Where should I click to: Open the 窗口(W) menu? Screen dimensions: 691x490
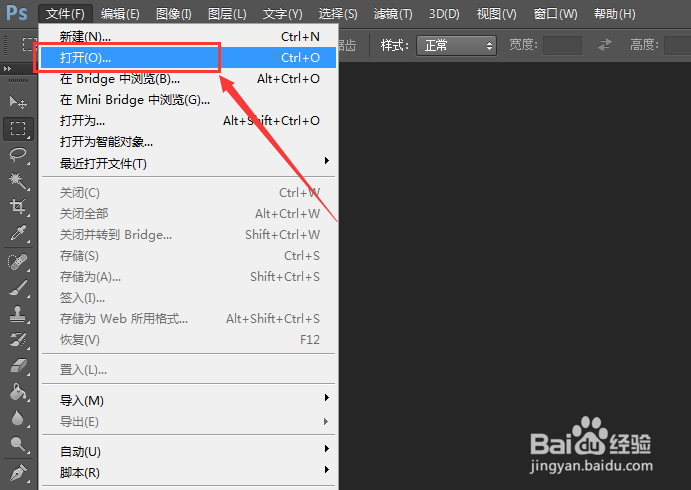[x=555, y=14]
